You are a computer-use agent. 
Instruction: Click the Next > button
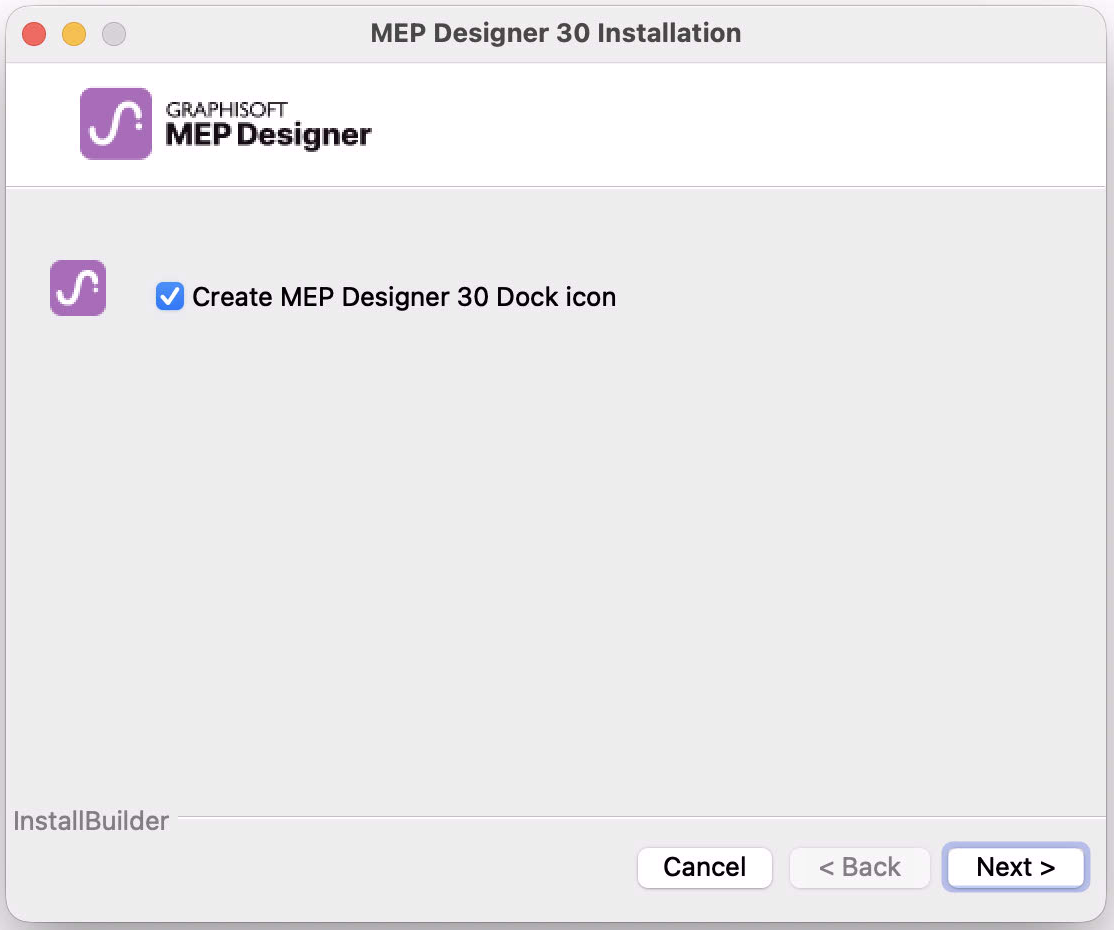tap(1015, 867)
